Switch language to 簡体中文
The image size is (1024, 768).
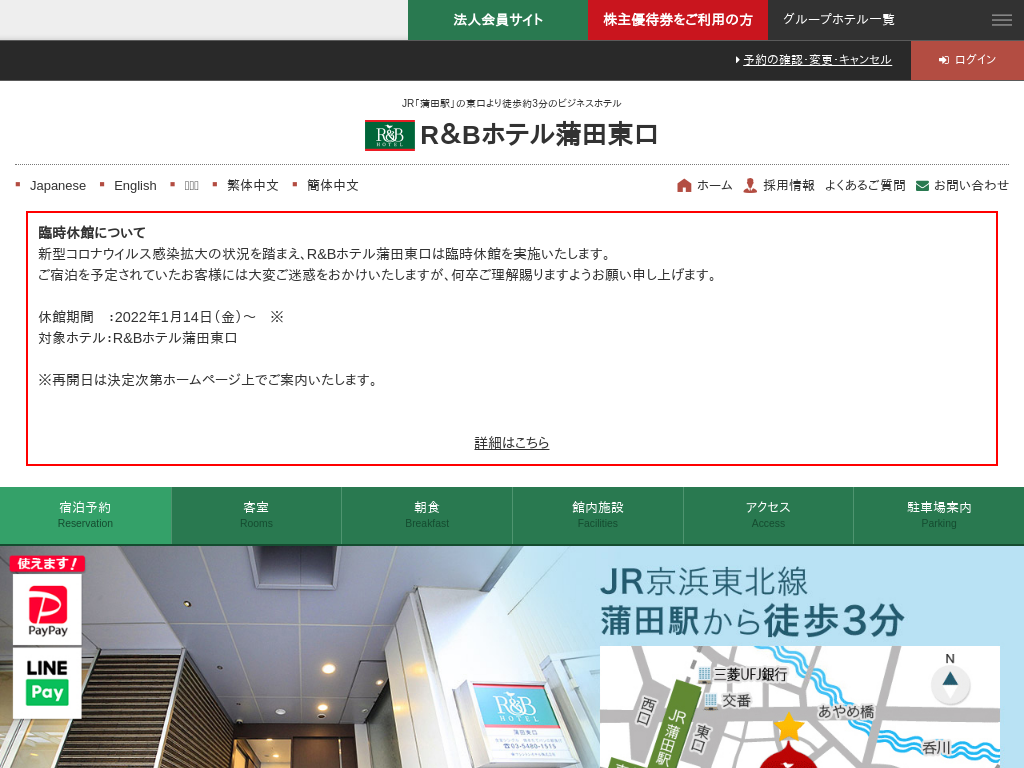(x=333, y=185)
